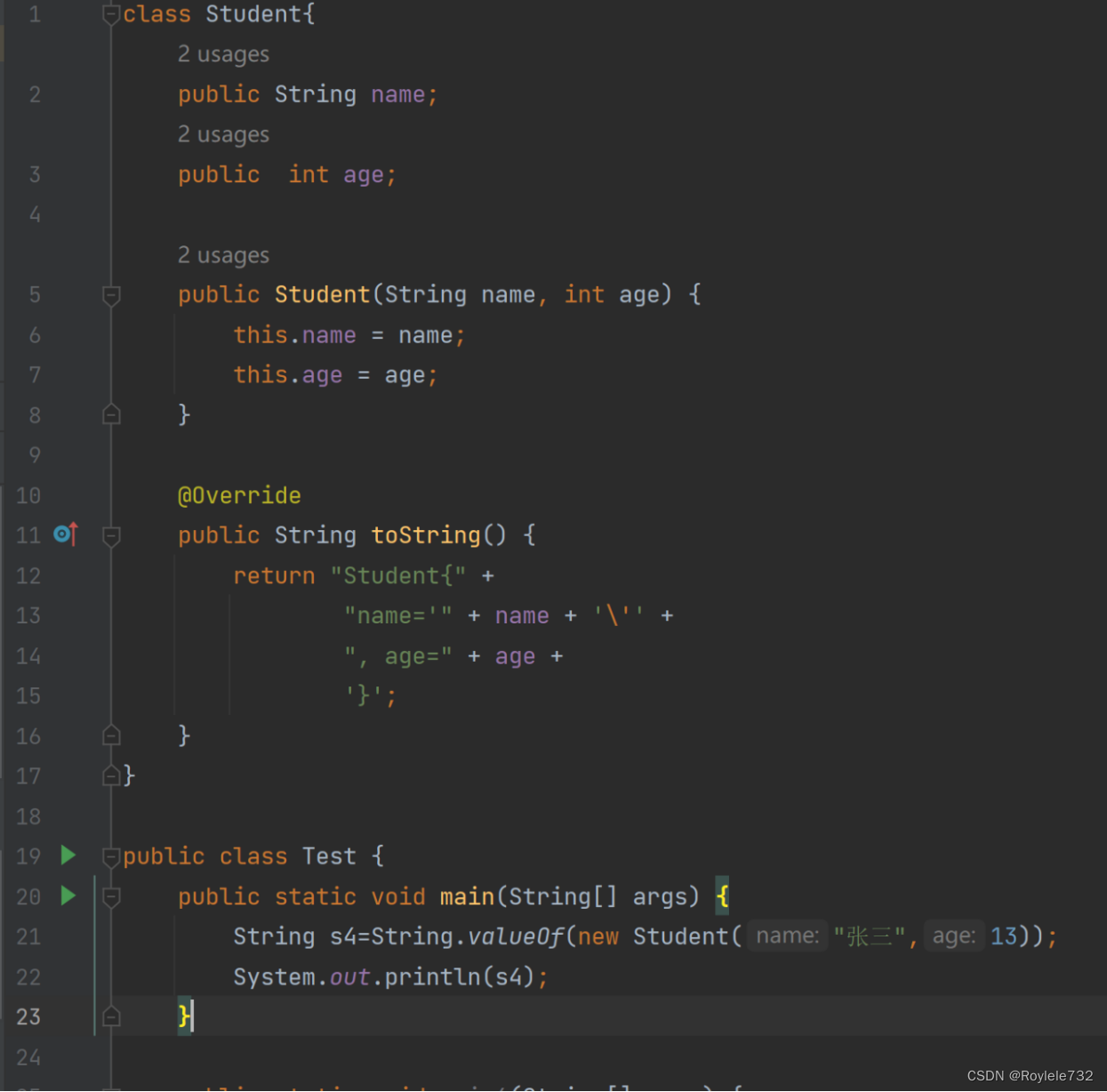Show usages of the age field
This screenshot has height=1092, width=1107.
click(223, 133)
